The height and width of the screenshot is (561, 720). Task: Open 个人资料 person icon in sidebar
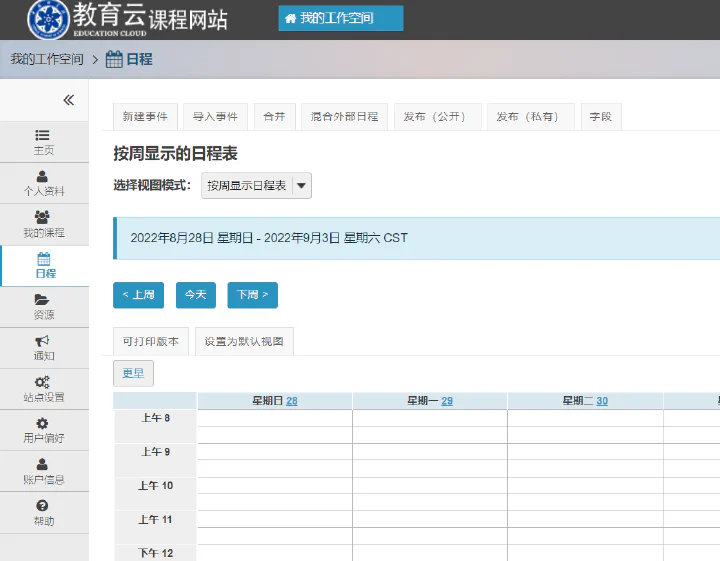click(x=42, y=176)
